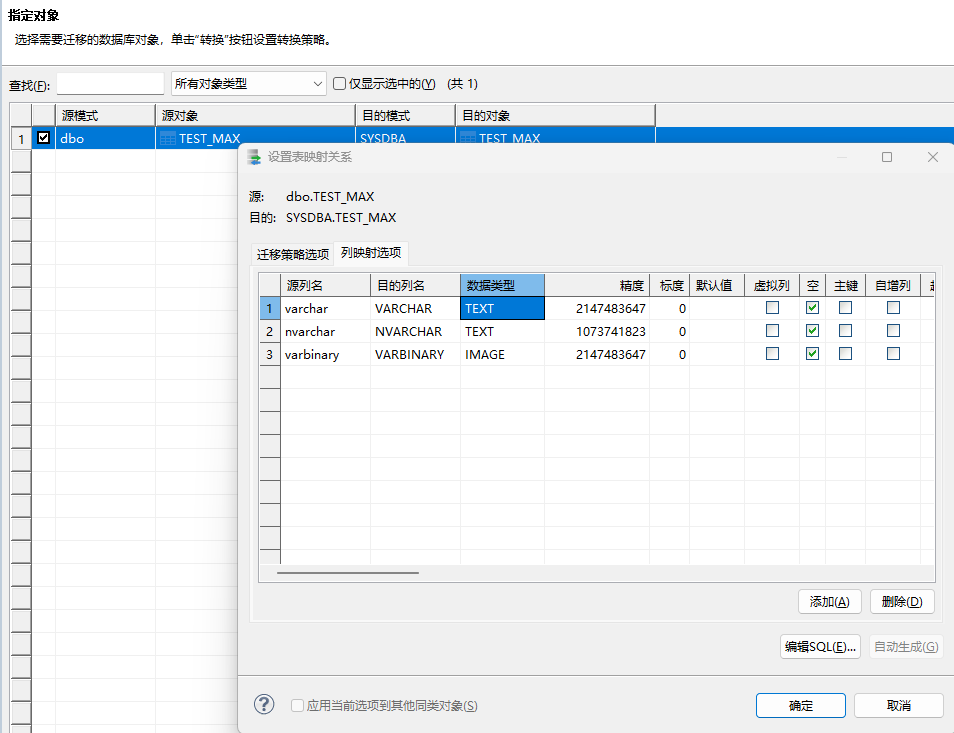Toggle virtual column for nvarchar row
Image resolution: width=954 pixels, height=733 pixels.
pyautogui.click(x=772, y=331)
